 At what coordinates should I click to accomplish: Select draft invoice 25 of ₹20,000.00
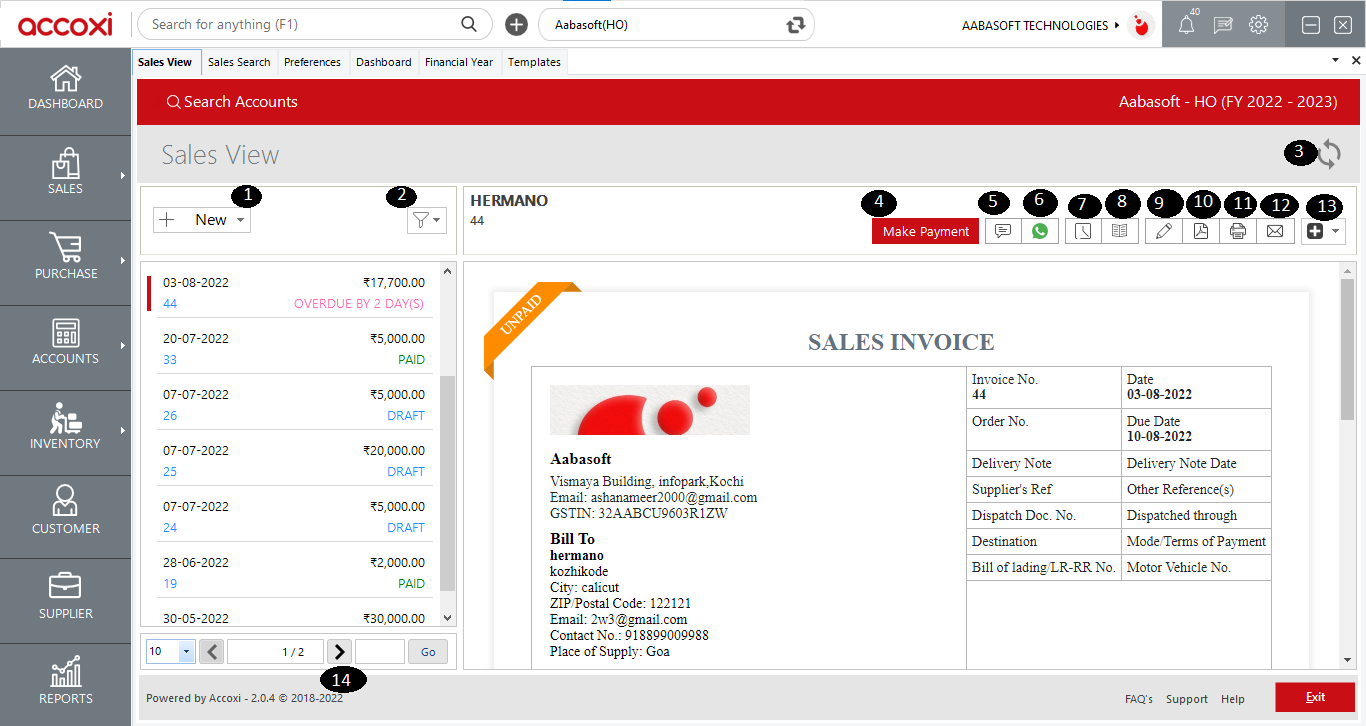[x=294, y=460]
